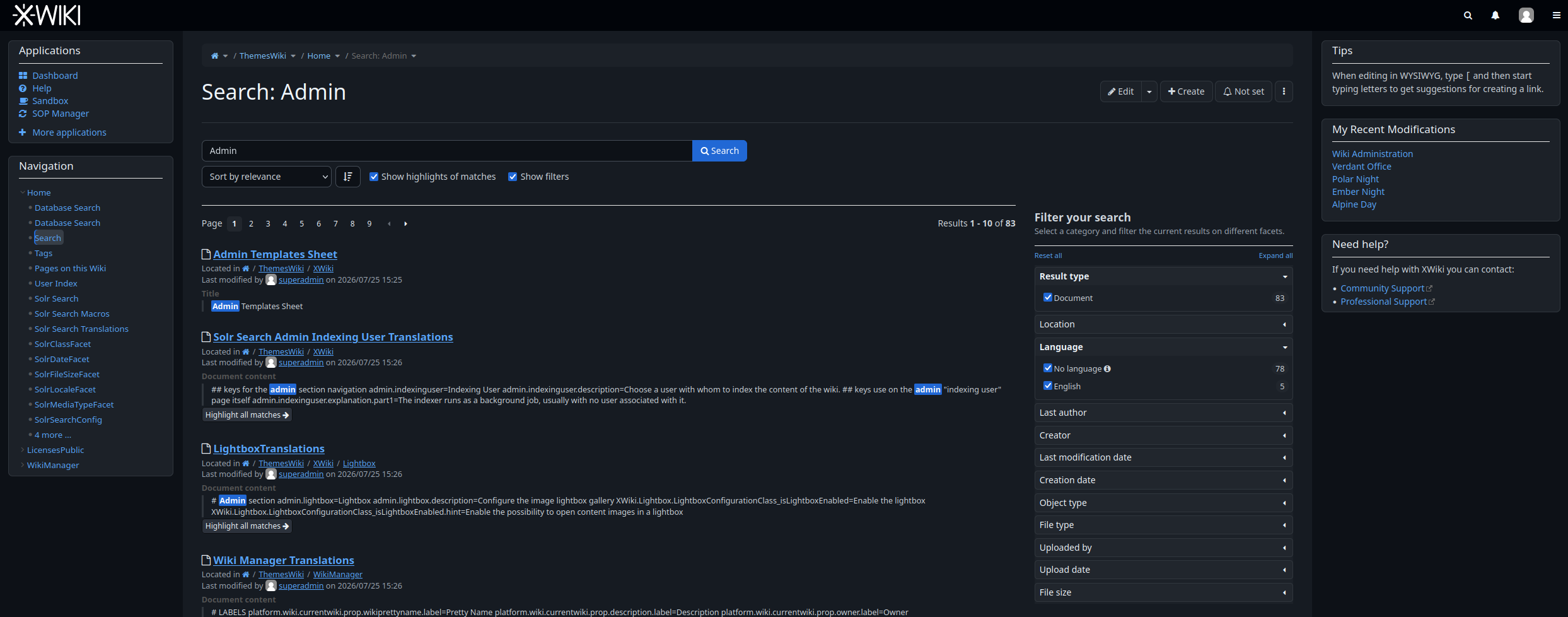Click the XWiki logo
Viewport: 1568px width, 617px height.
[x=47, y=15]
